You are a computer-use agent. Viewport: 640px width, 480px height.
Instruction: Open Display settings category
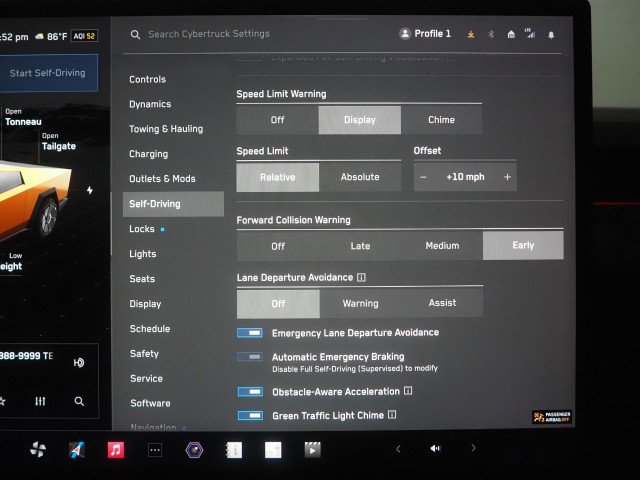(145, 304)
